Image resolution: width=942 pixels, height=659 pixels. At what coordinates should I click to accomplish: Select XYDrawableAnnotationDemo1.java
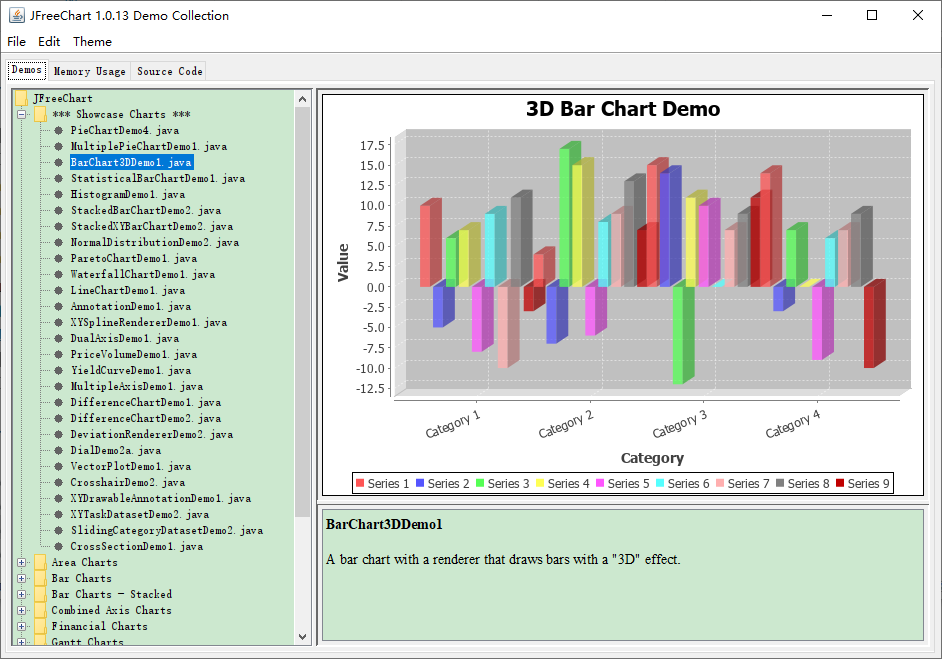pos(160,498)
